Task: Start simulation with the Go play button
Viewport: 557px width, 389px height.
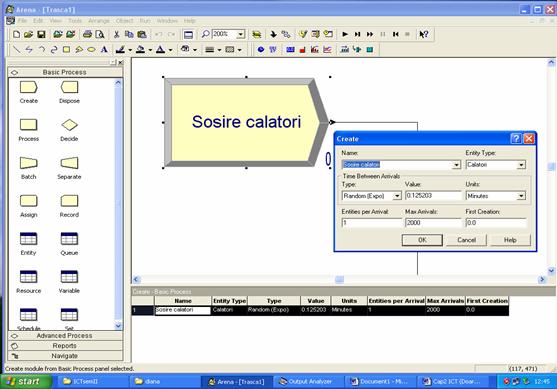Action: click(x=345, y=34)
